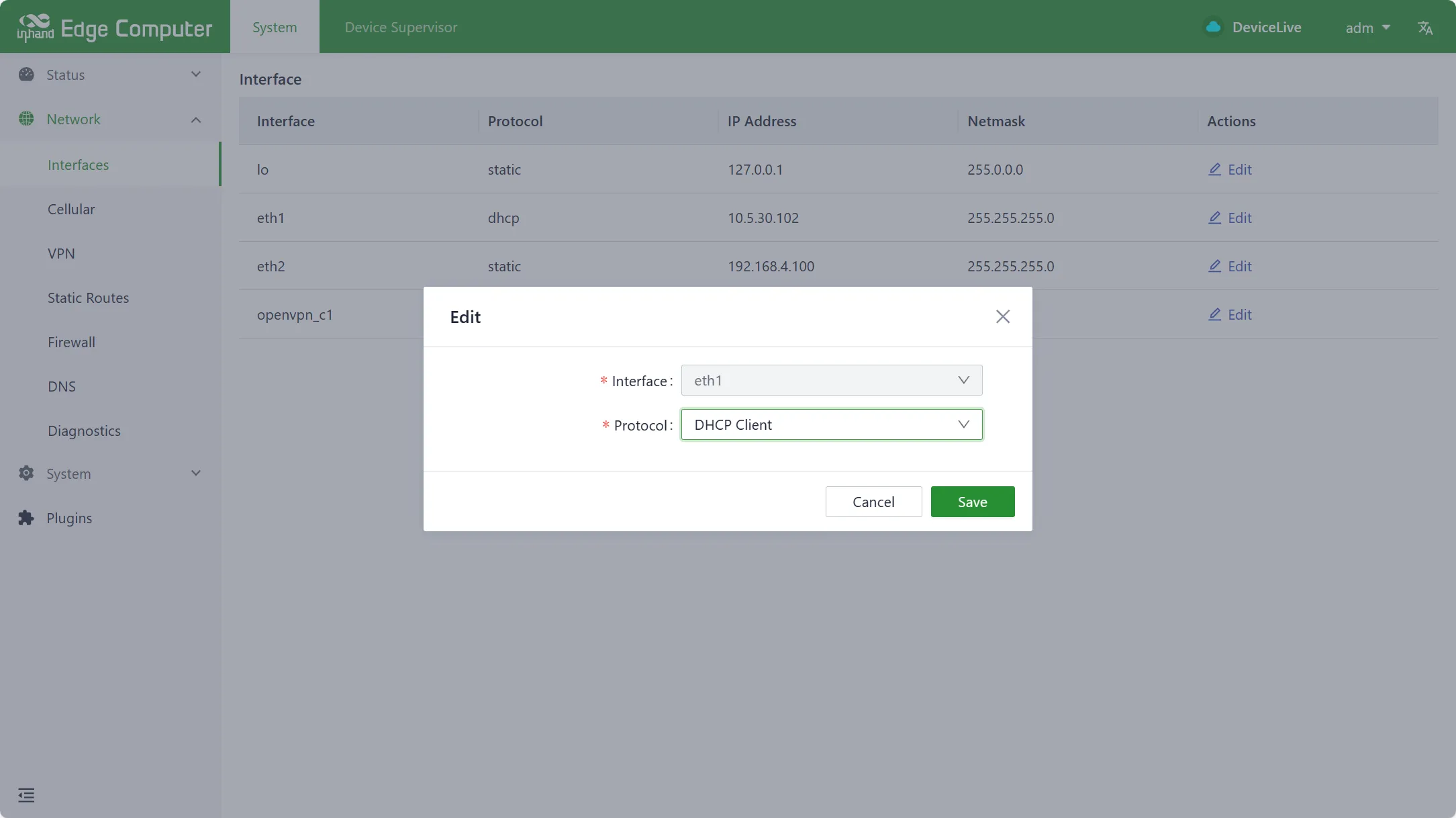Image resolution: width=1456 pixels, height=818 pixels.
Task: Click the openvpn_c1 interface name
Action: click(295, 314)
